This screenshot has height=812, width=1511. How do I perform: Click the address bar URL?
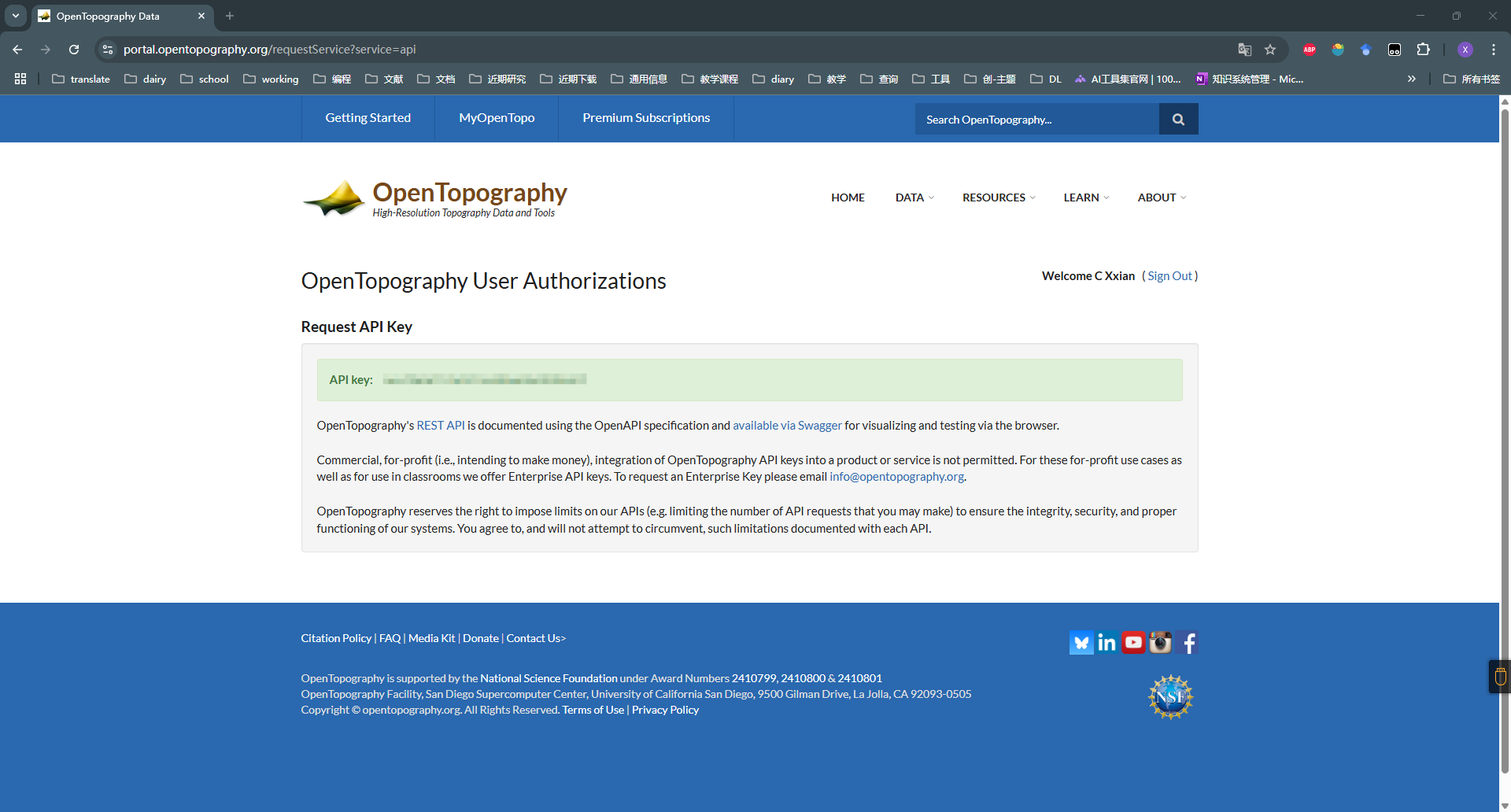tap(269, 50)
